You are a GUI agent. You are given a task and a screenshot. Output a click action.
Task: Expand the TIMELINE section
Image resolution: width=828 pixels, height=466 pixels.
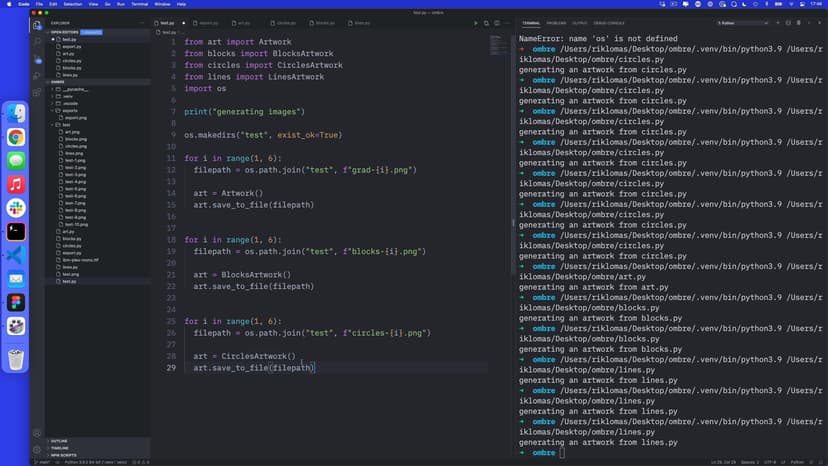click(x=59, y=448)
